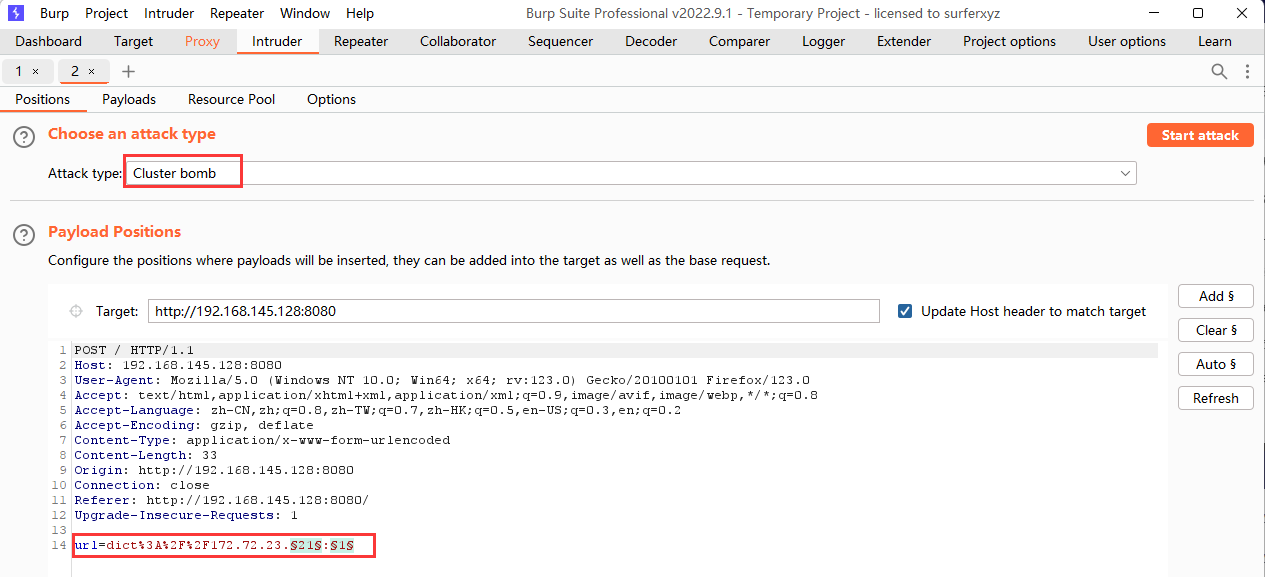The width and height of the screenshot is (1265, 577).
Task: Switch to the Repeater tool tab
Action: pos(361,41)
